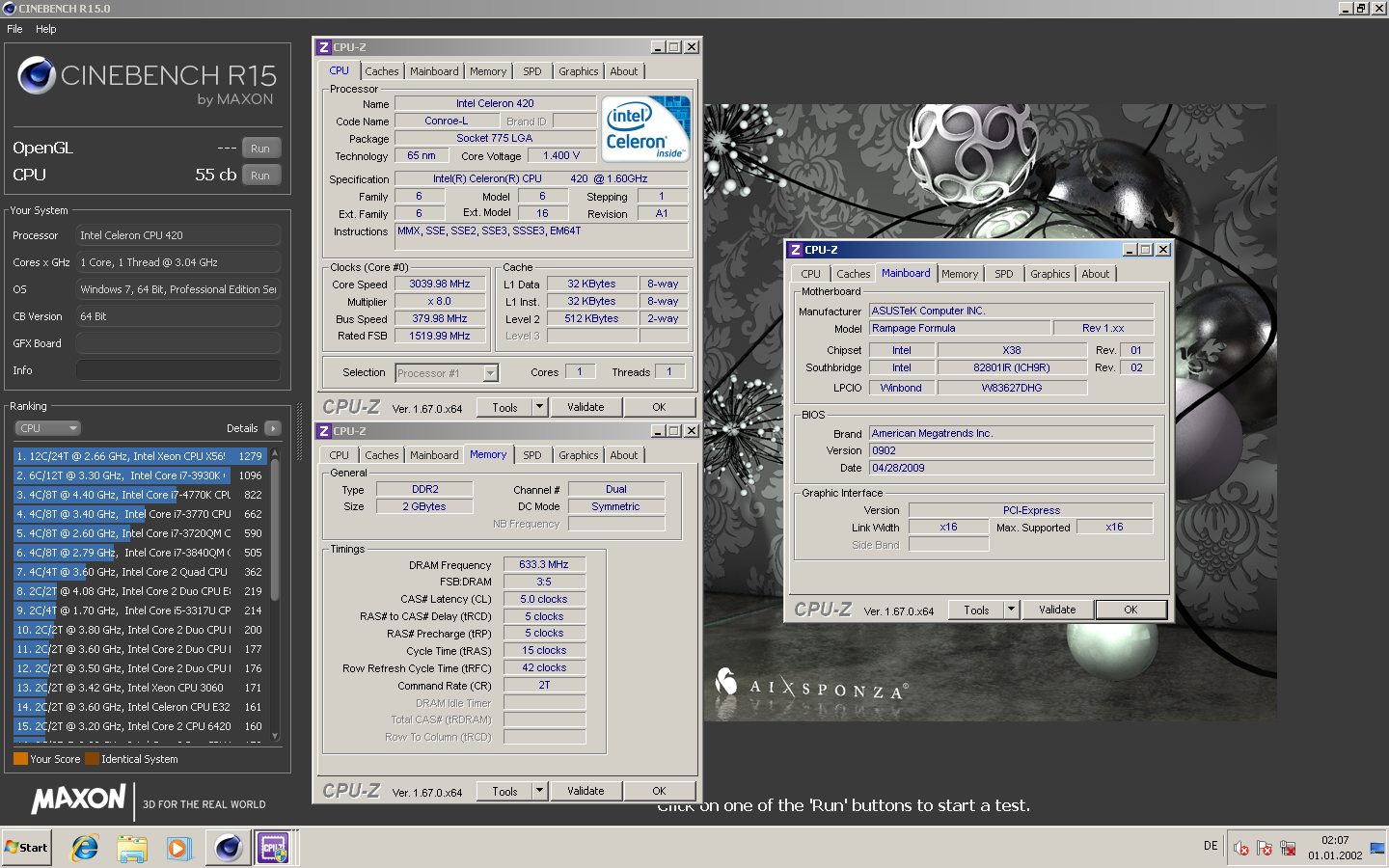The image size is (1389, 868).
Task: Click the Intel Celeron inside logo
Action: (x=646, y=128)
